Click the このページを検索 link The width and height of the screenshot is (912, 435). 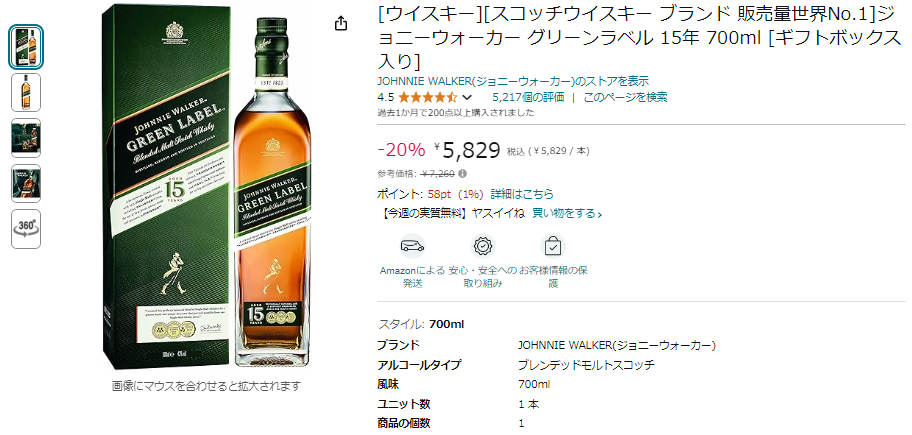pos(625,97)
